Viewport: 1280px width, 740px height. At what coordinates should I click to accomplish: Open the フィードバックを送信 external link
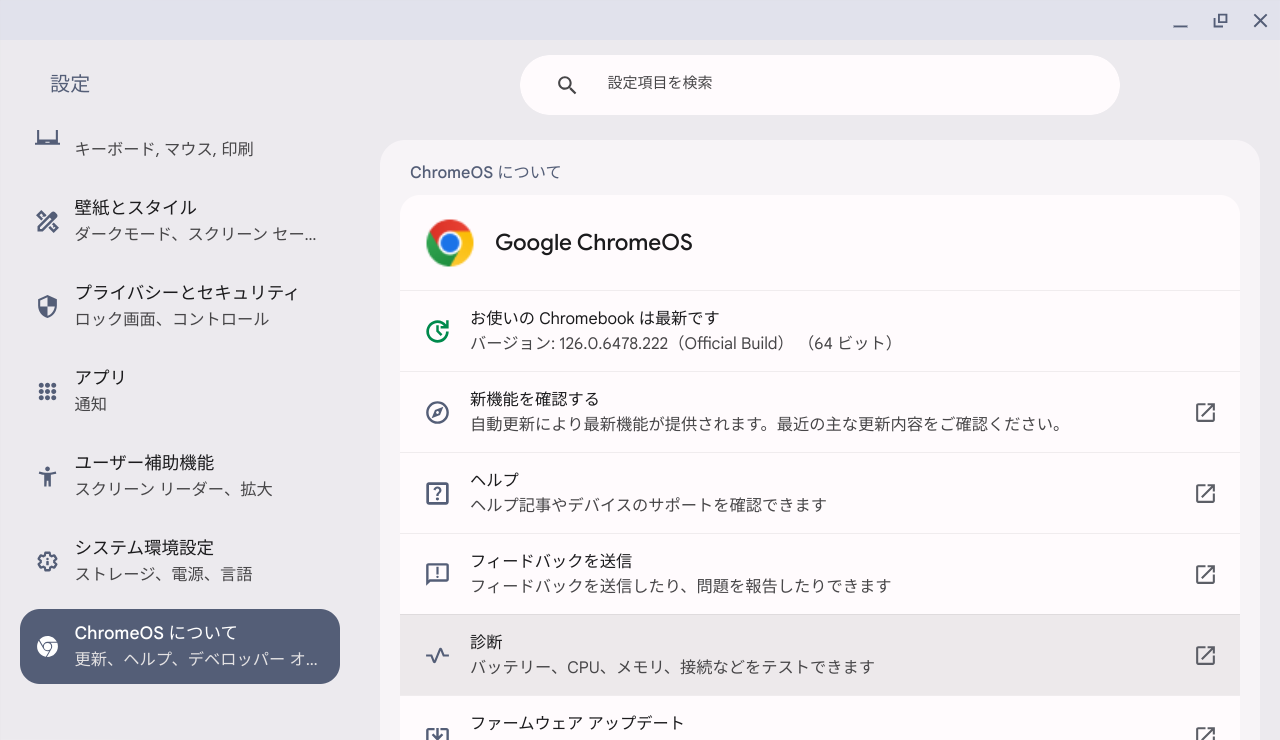[x=1205, y=574]
